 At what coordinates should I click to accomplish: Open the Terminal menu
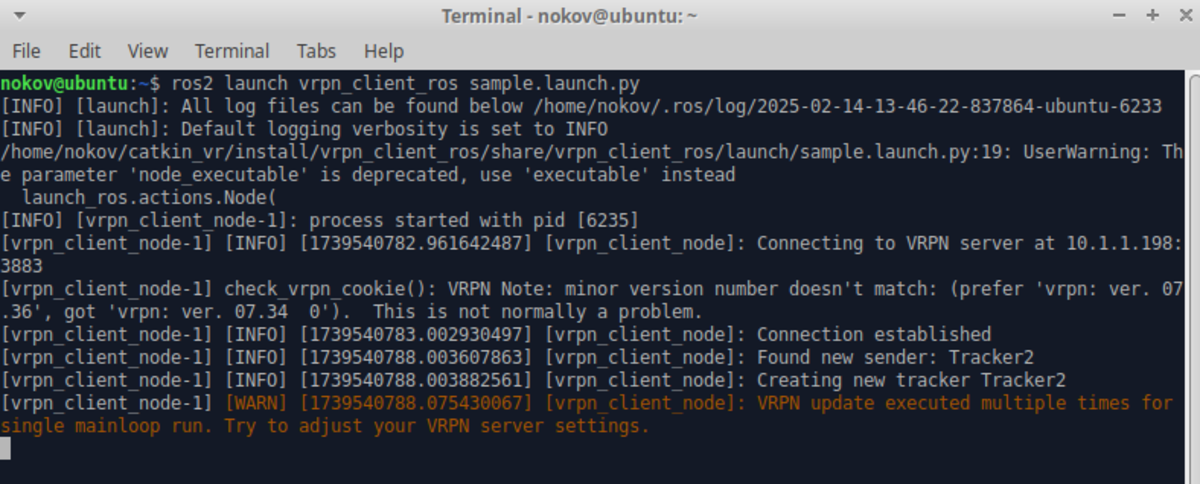(x=232, y=51)
